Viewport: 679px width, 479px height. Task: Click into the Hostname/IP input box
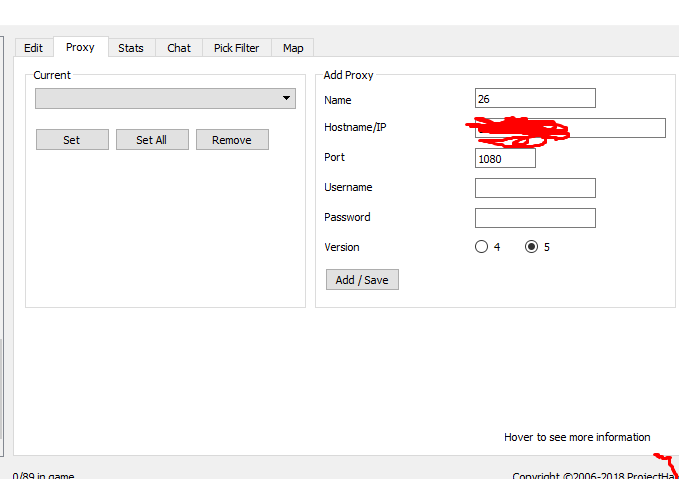[x=615, y=128]
